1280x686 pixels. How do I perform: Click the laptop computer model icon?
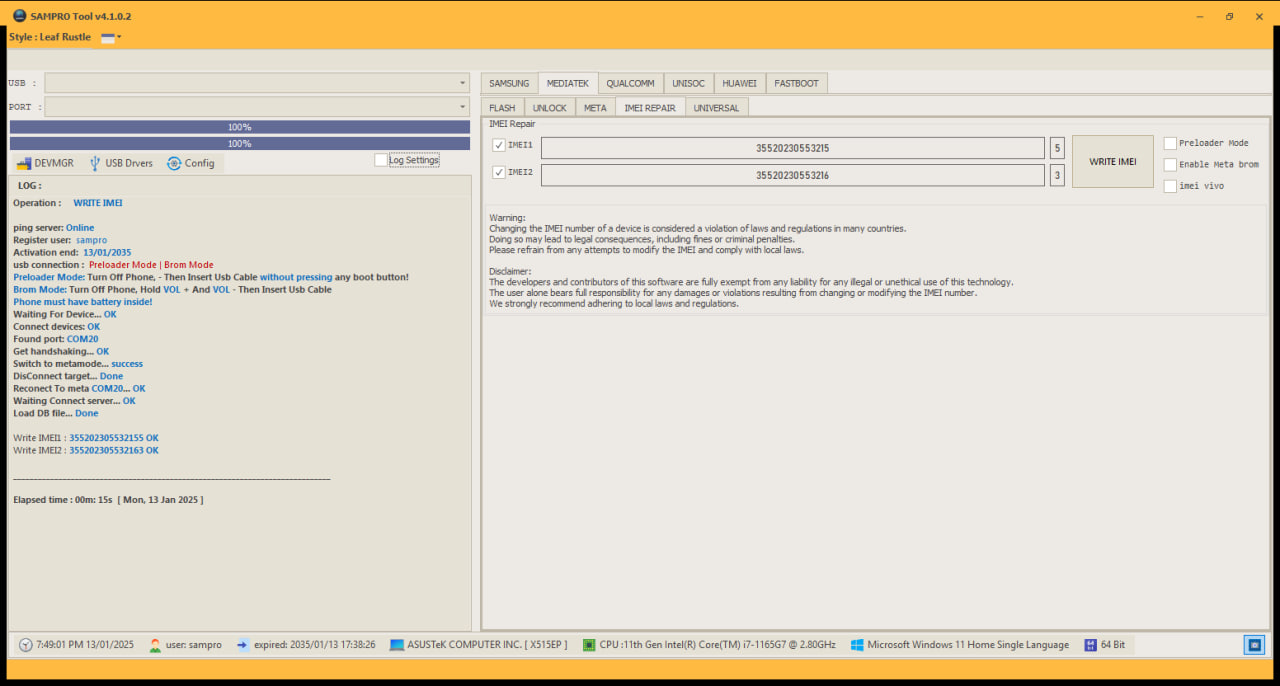pyautogui.click(x=397, y=645)
